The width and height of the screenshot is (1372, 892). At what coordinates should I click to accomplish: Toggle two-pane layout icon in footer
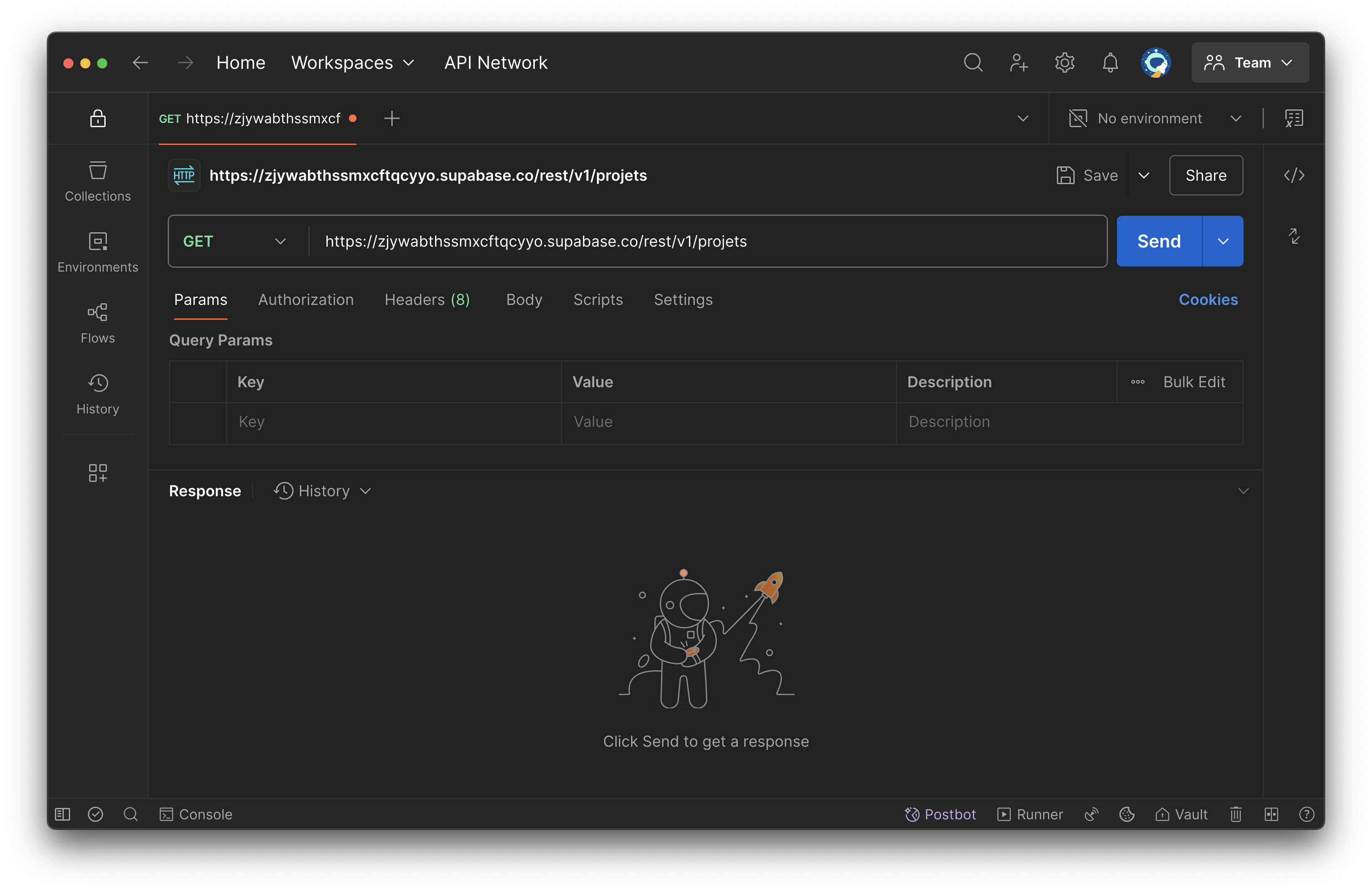(1271, 814)
